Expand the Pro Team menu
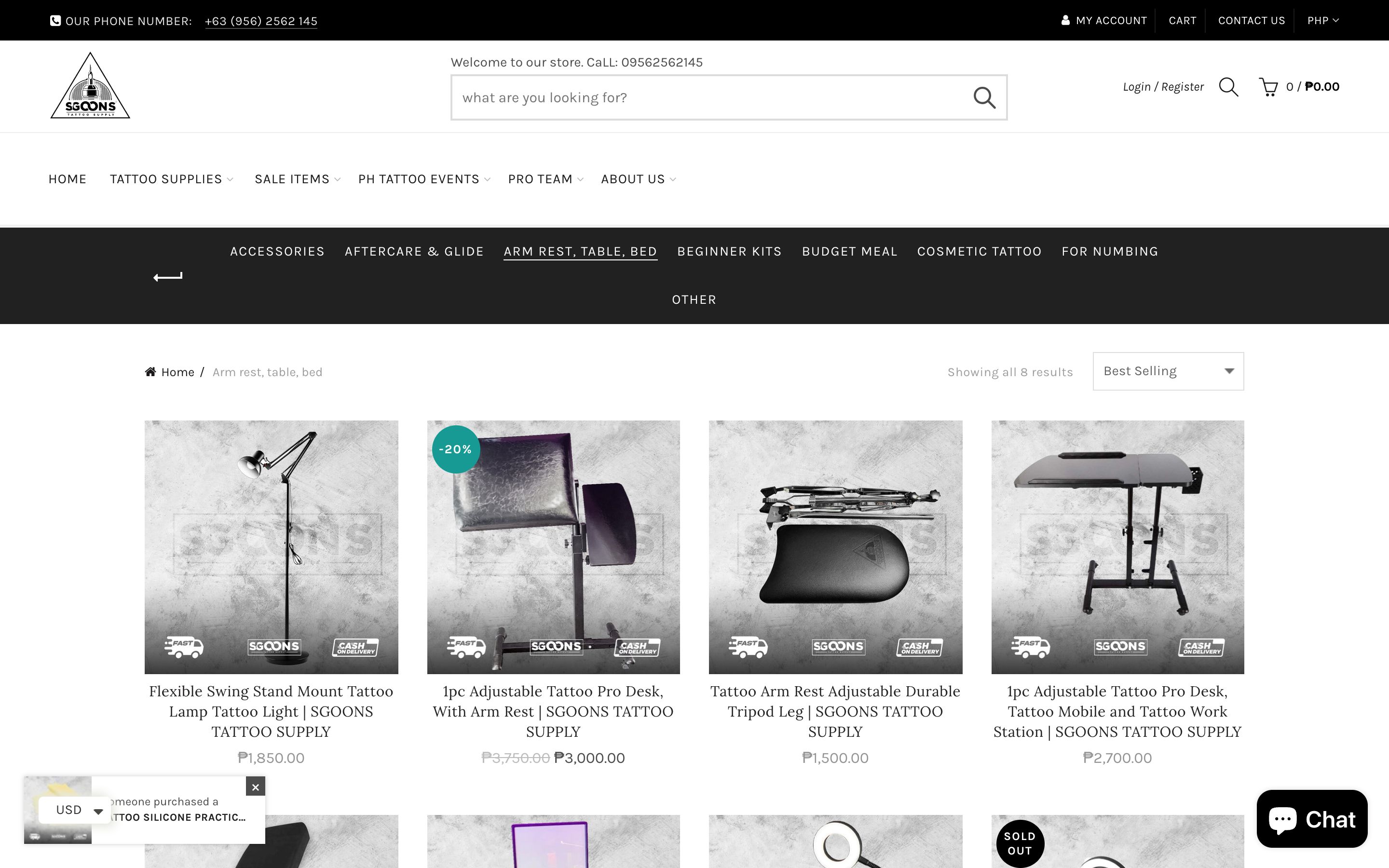 [x=545, y=179]
